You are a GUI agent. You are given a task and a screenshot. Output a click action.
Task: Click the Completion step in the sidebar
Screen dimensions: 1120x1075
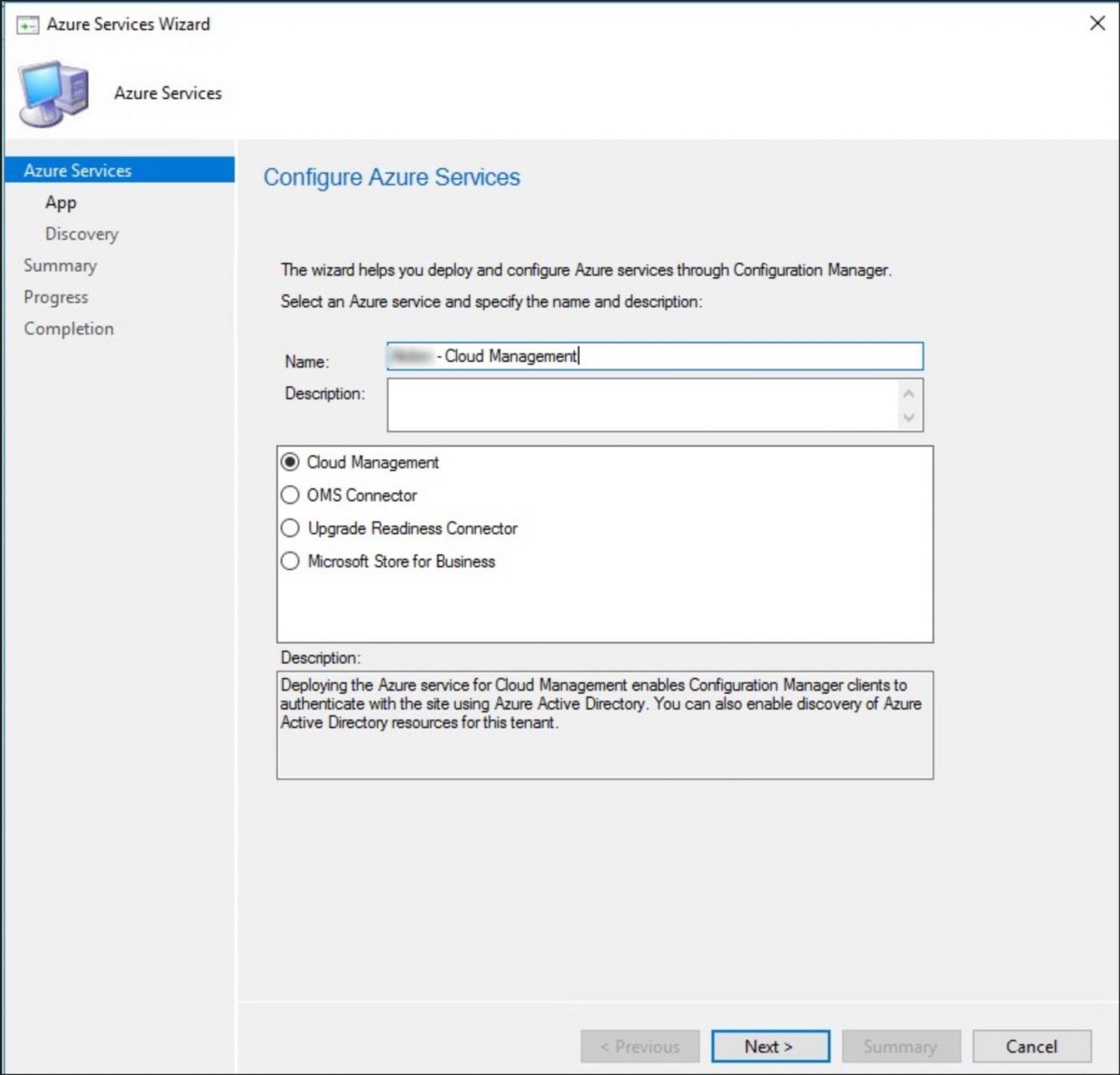[69, 328]
